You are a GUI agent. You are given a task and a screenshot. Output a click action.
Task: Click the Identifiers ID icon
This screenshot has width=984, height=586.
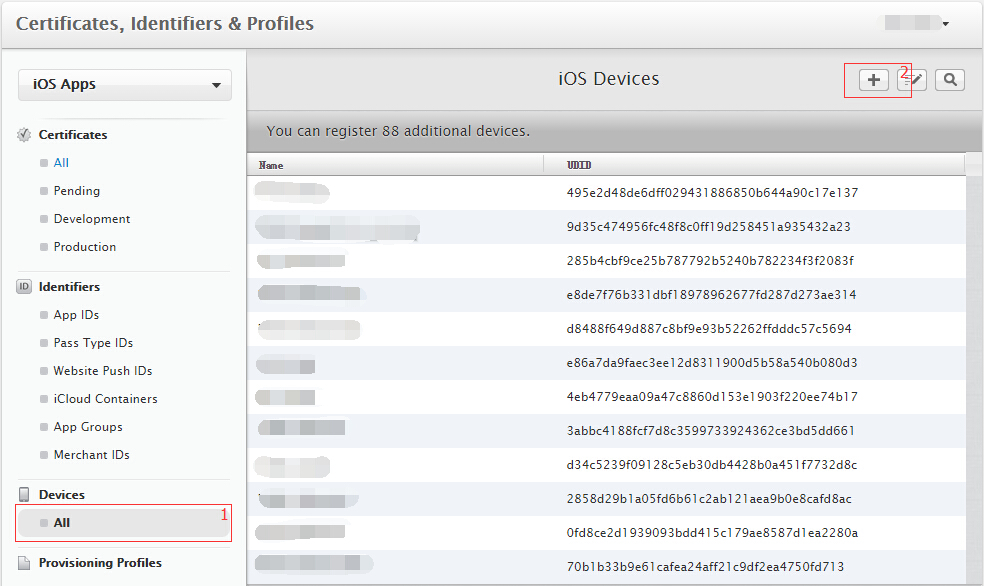(24, 287)
